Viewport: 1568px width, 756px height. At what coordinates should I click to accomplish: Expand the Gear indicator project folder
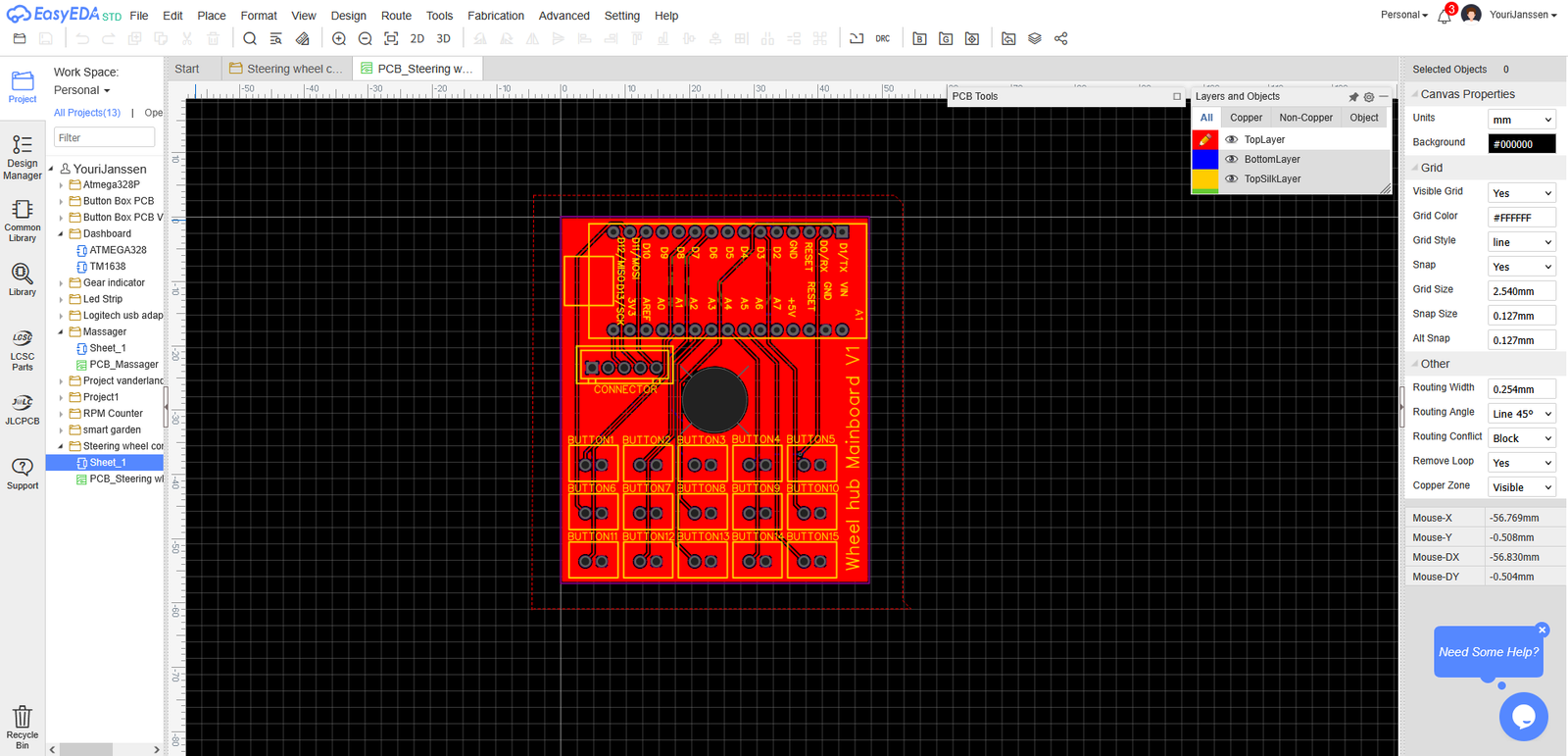pyautogui.click(x=61, y=283)
